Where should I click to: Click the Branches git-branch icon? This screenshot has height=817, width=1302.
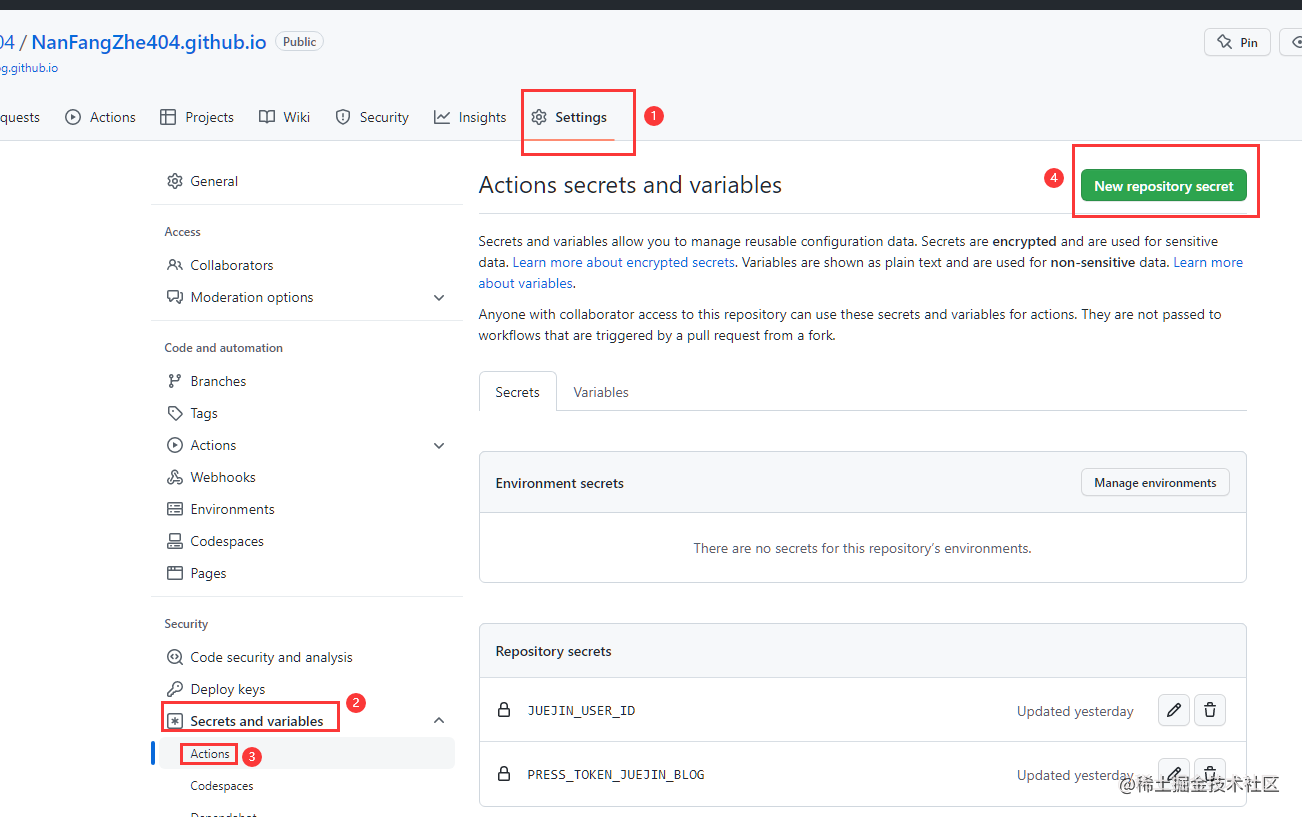click(x=175, y=381)
